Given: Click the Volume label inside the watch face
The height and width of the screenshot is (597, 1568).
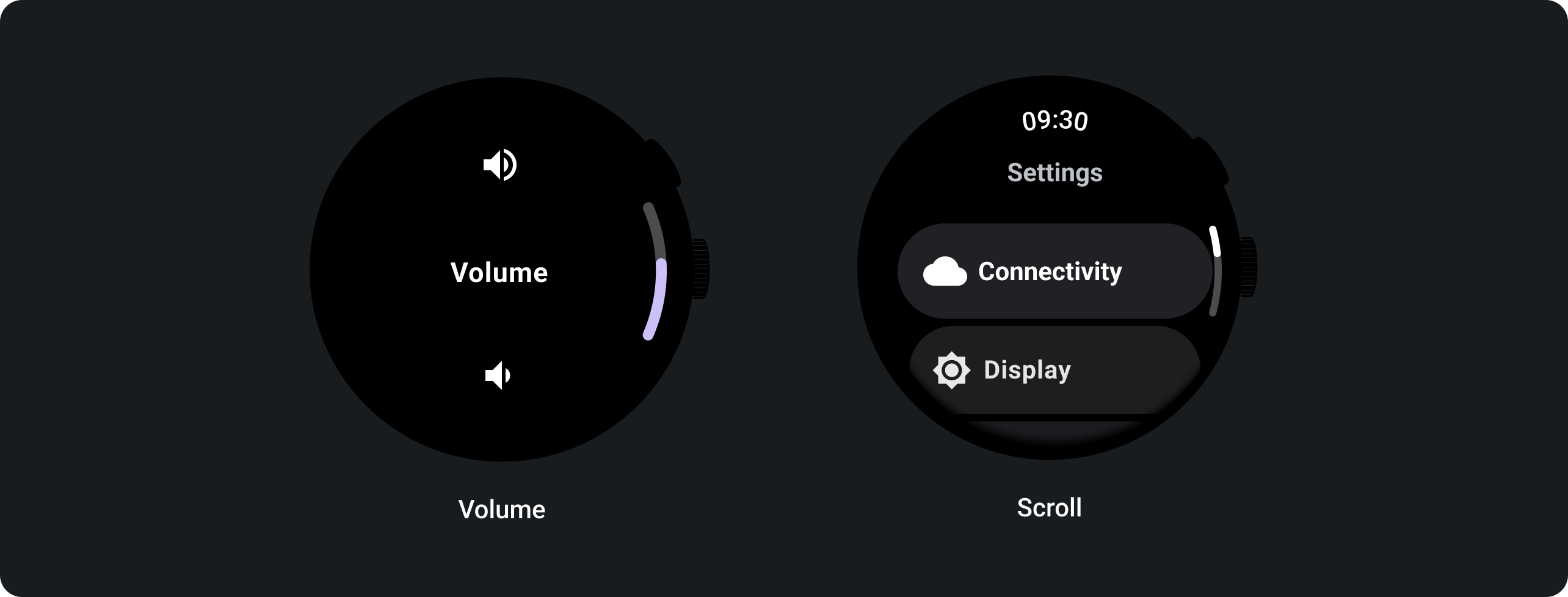Looking at the screenshot, I should (499, 272).
